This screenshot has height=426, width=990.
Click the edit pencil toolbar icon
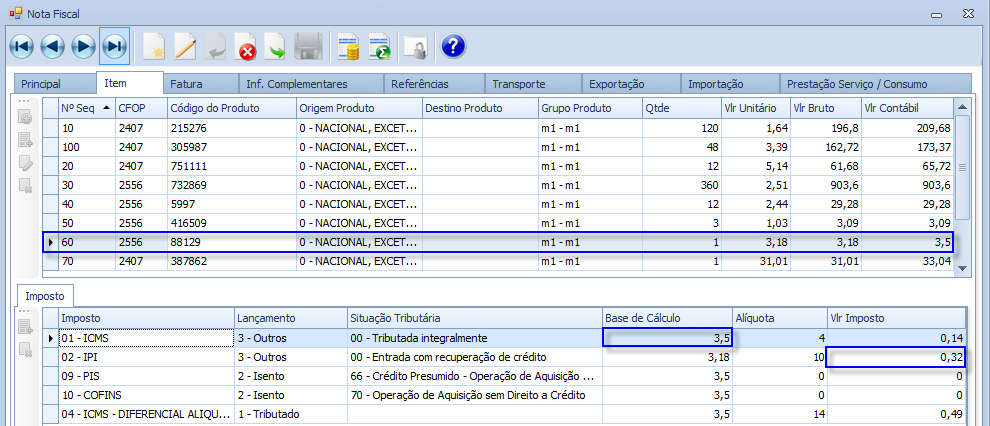click(185, 46)
